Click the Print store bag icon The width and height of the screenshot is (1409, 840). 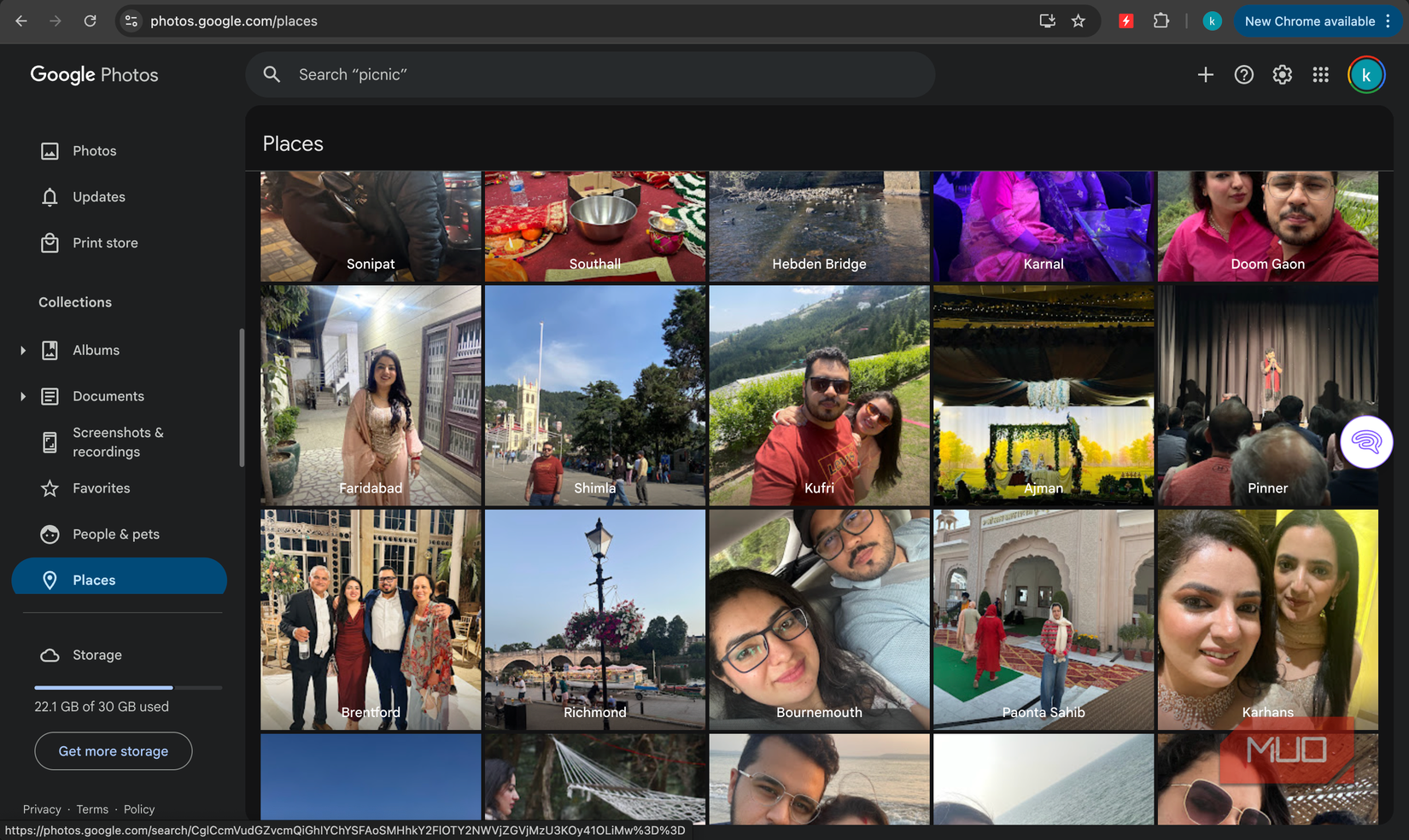pos(50,243)
